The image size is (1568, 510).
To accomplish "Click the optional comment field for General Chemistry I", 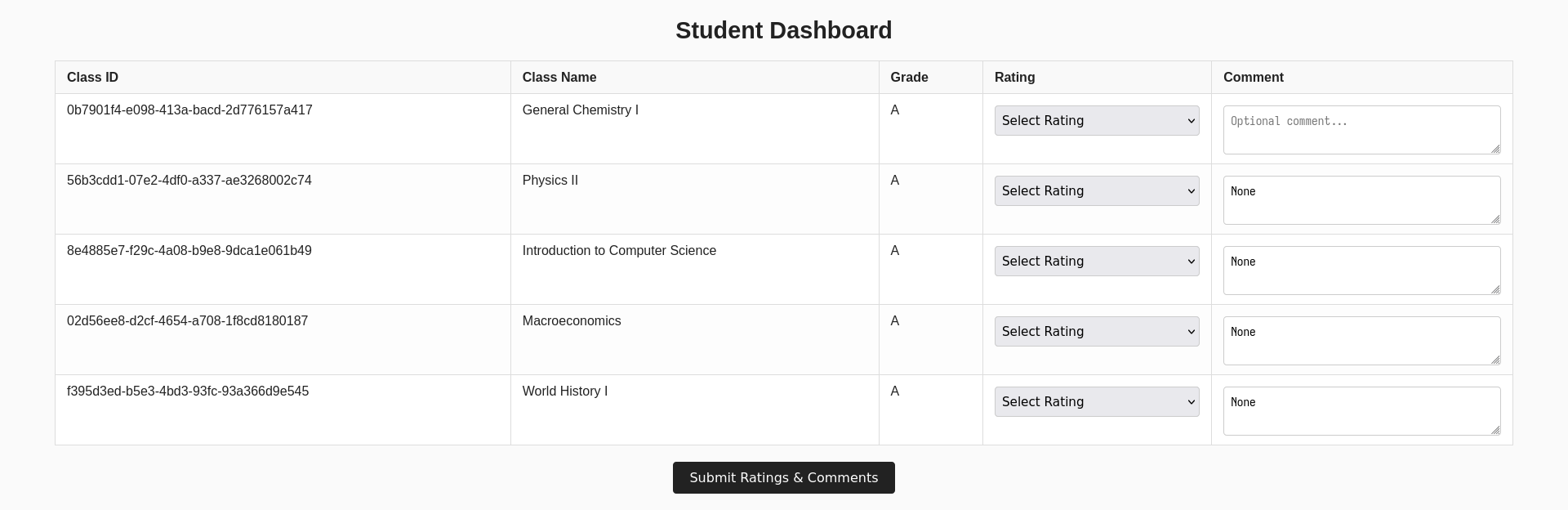I will point(1361,129).
